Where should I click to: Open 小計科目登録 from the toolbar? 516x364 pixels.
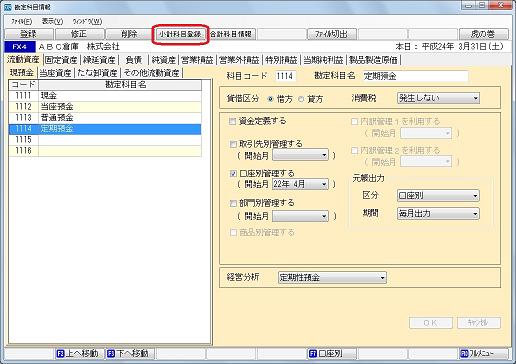(x=180, y=34)
